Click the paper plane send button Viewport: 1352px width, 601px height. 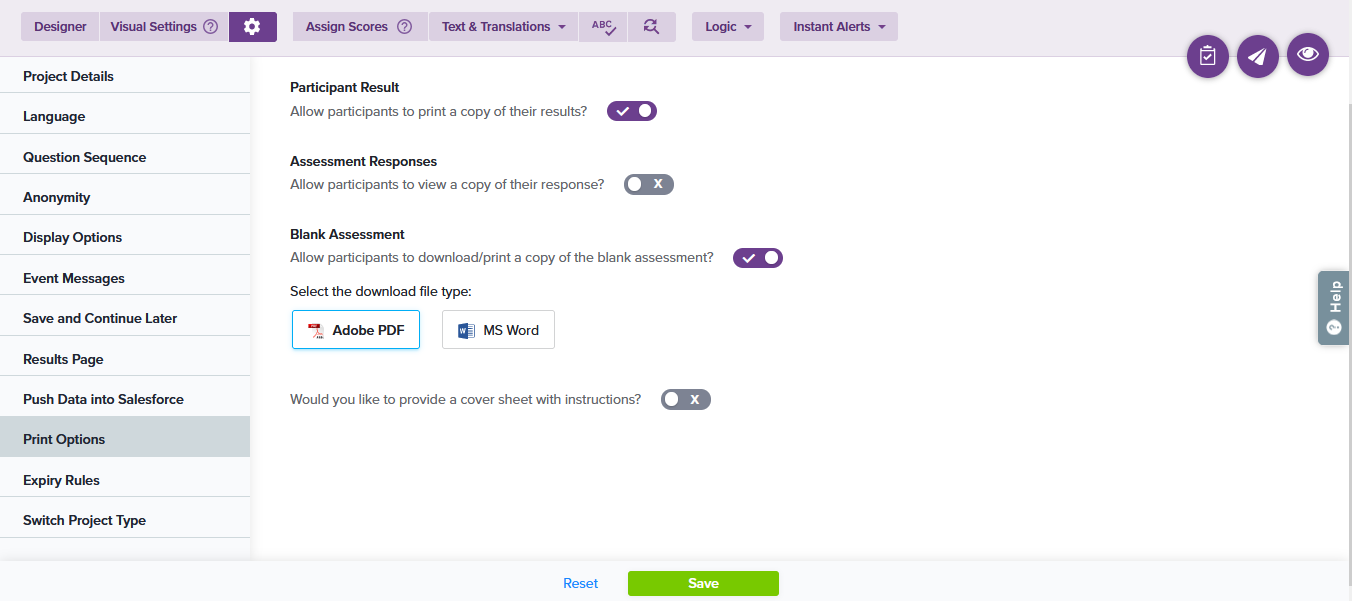[1257, 56]
